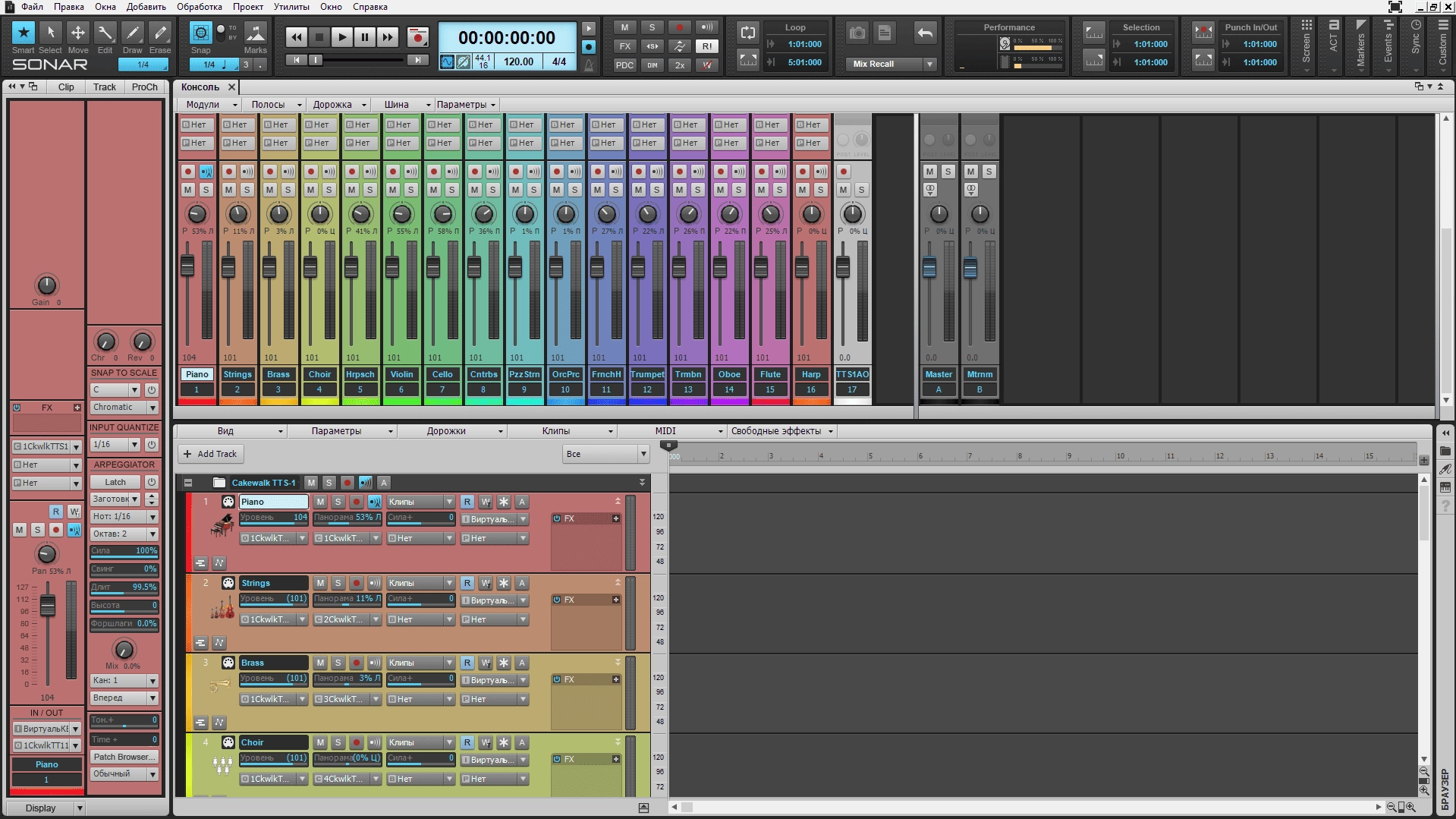This screenshot has height=819, width=1456.
Task: Enable Read automation on Brass track
Action: point(467,663)
